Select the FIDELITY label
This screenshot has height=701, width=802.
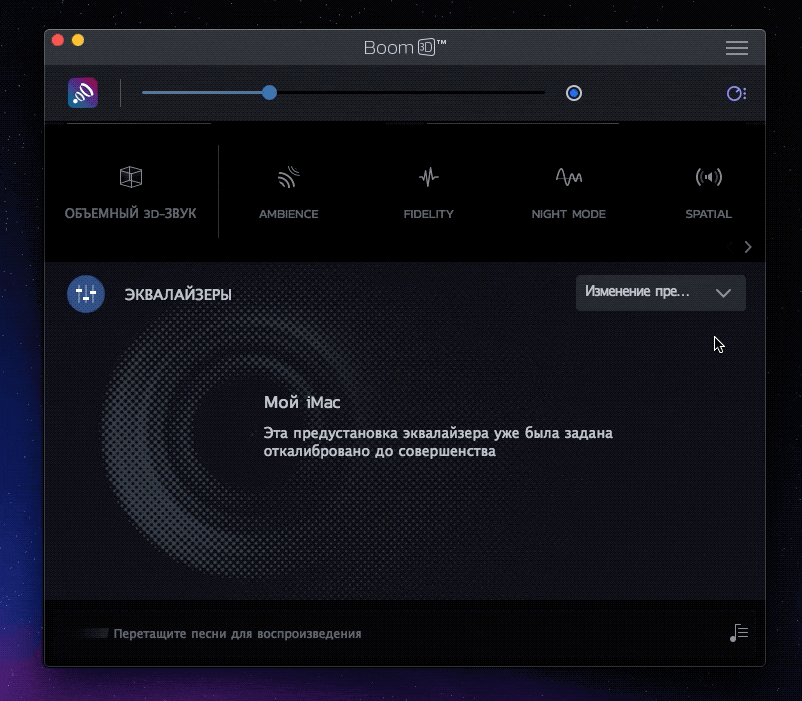(x=429, y=214)
